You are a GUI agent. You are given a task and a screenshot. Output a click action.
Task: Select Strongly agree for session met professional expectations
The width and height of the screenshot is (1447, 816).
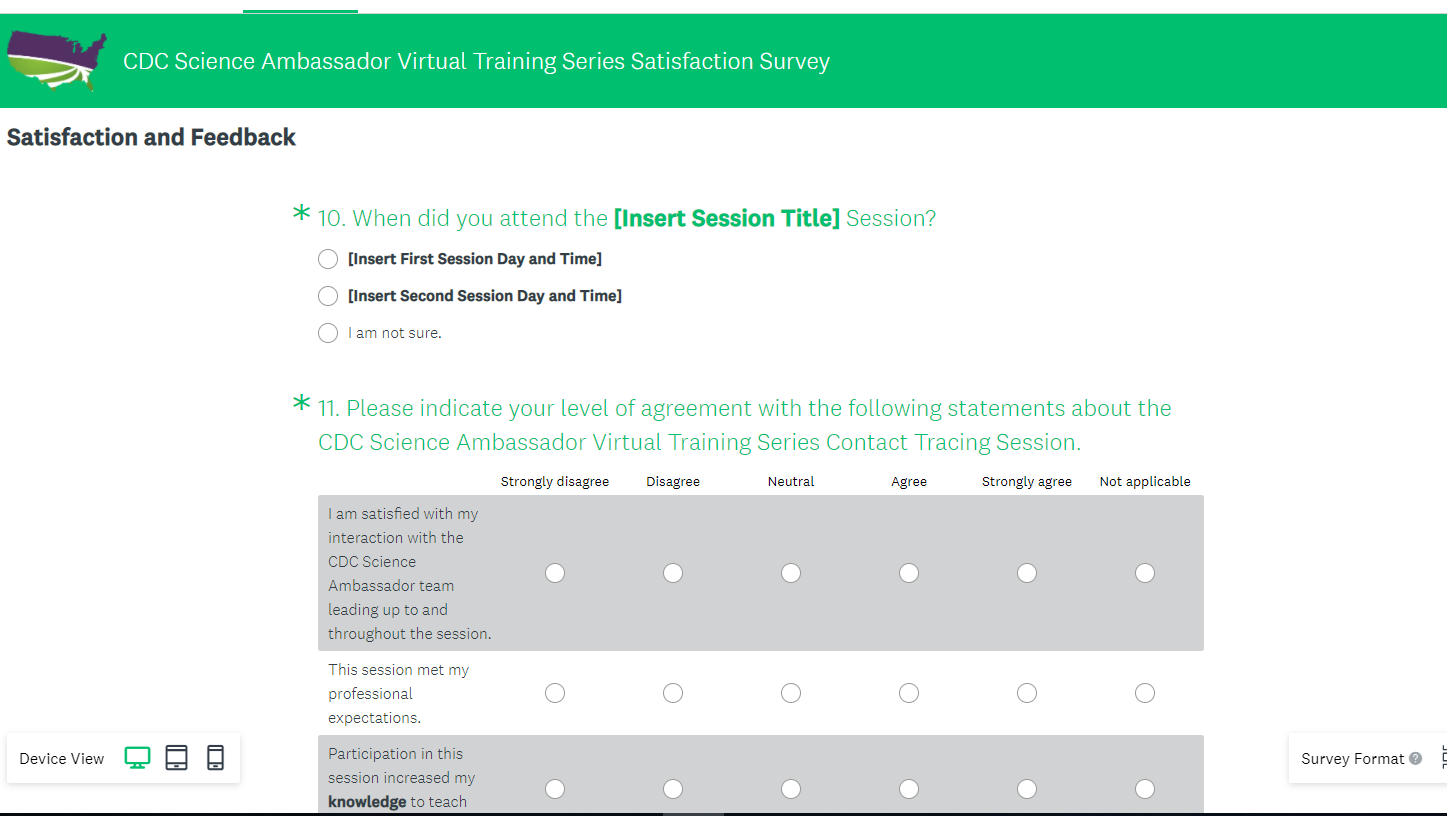pyautogui.click(x=1027, y=693)
